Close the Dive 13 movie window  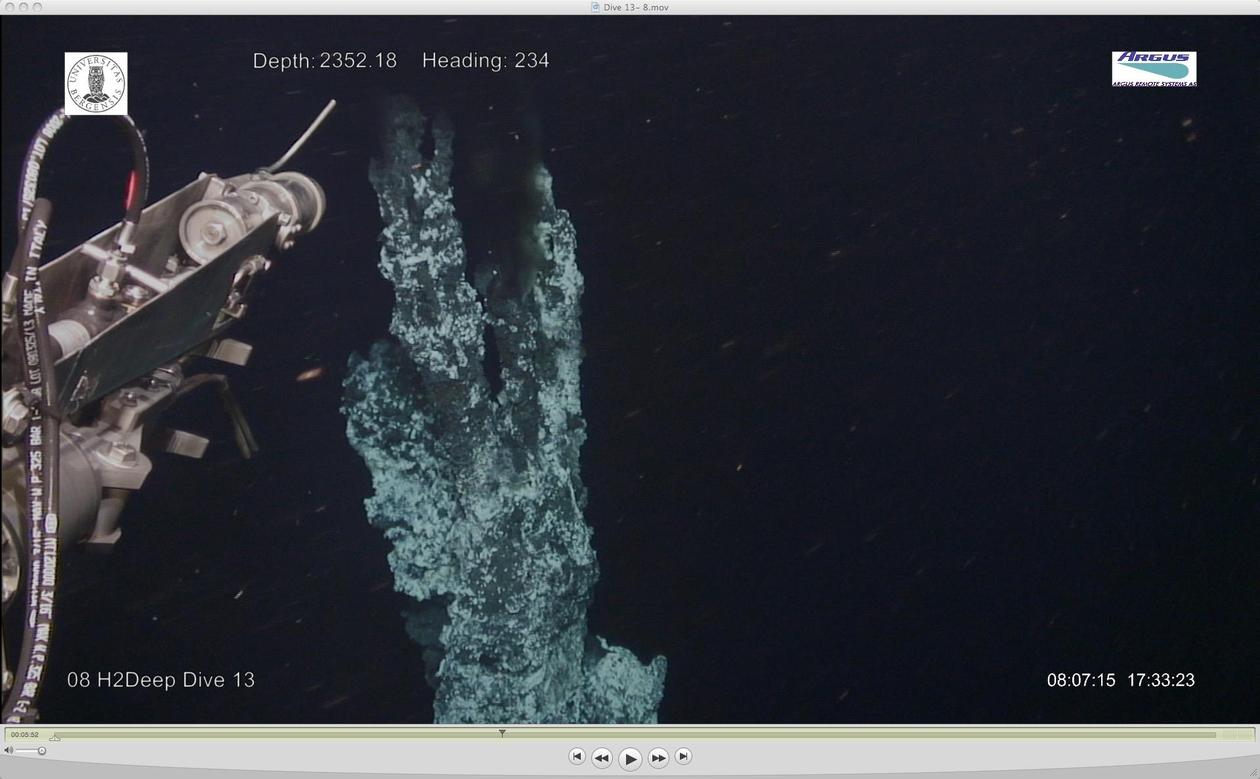point(9,7)
